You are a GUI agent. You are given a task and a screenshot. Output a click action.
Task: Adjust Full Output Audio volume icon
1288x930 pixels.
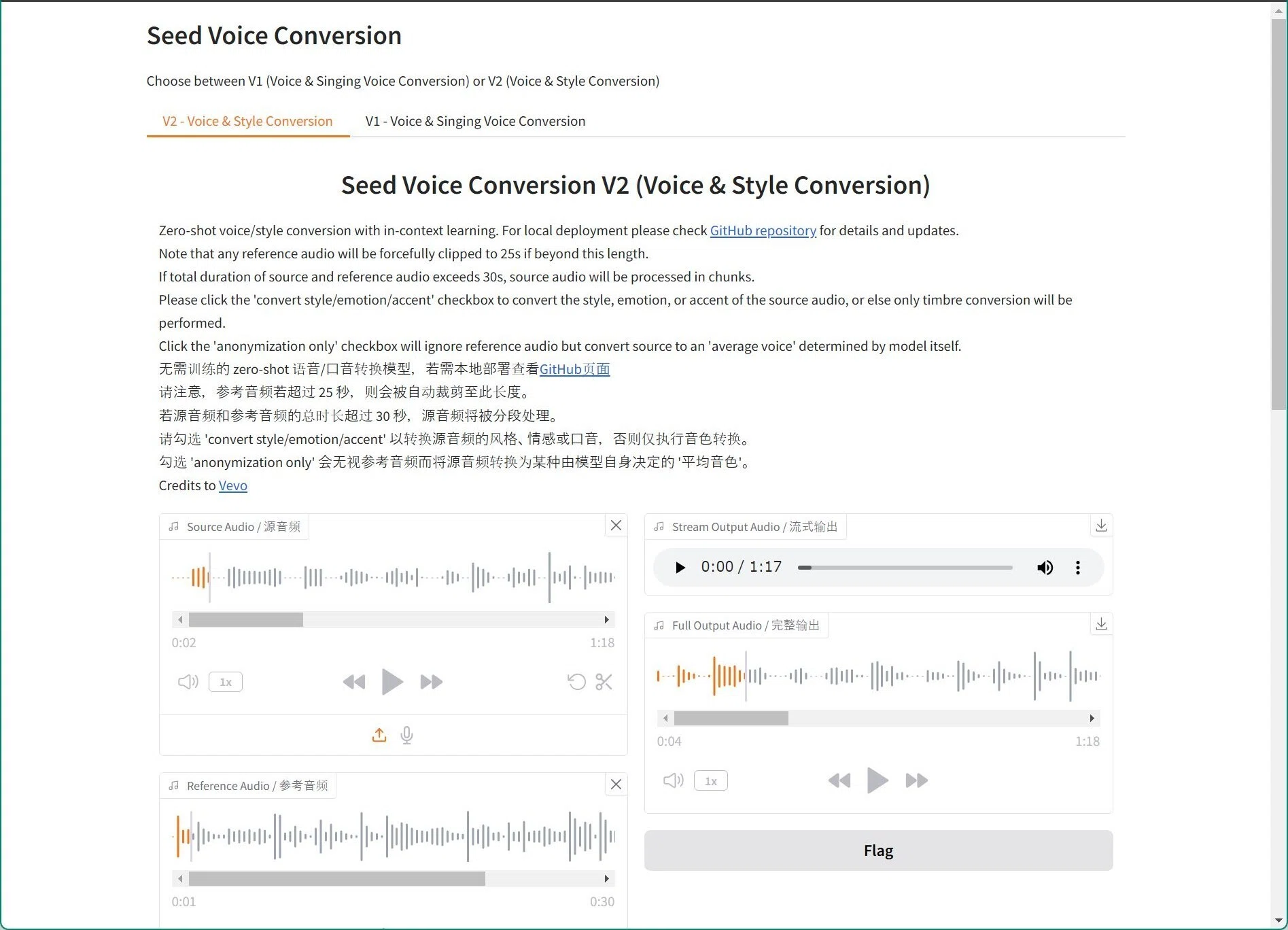click(673, 780)
